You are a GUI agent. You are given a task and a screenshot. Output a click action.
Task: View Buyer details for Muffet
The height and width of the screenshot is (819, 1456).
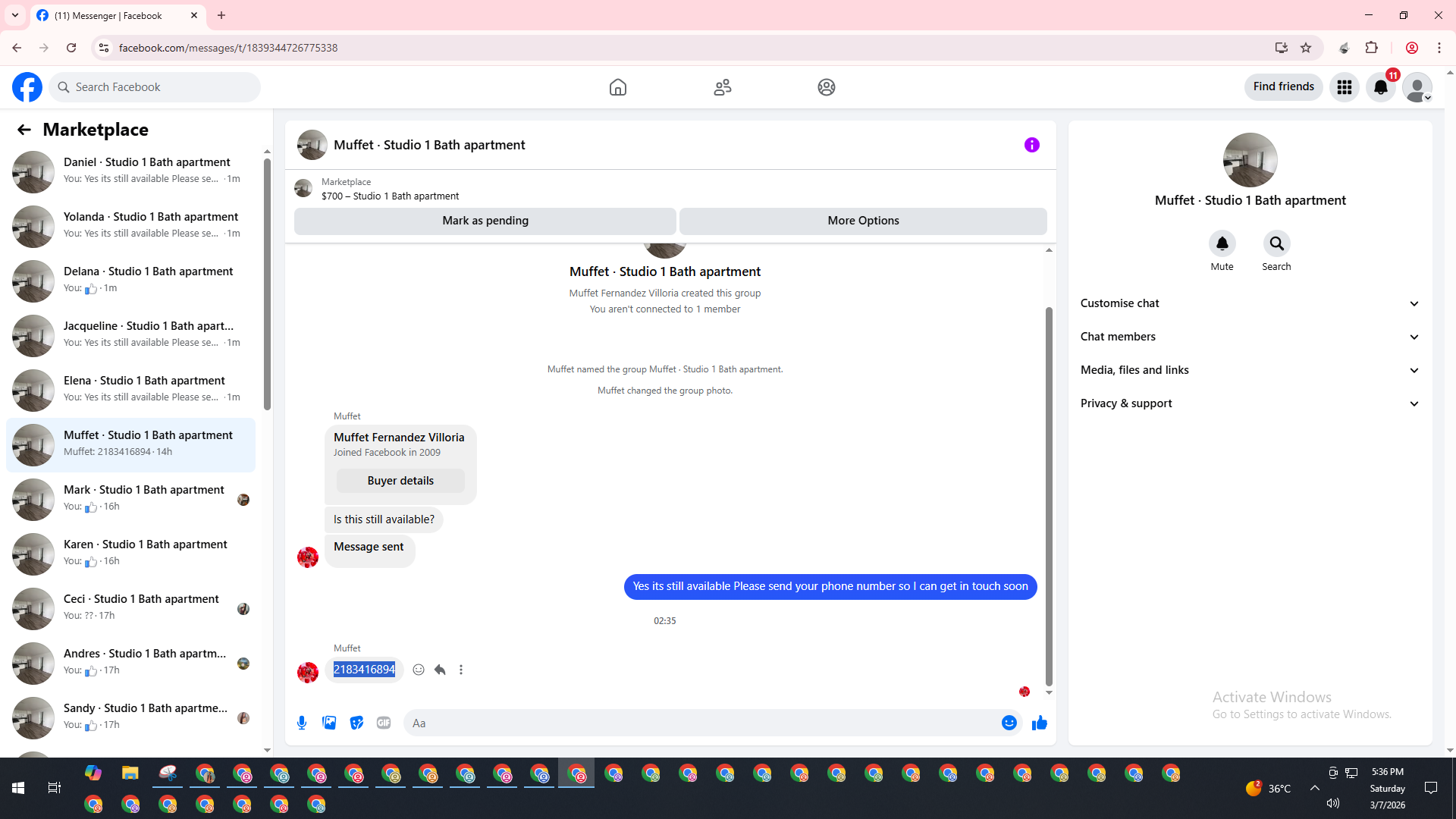(400, 481)
